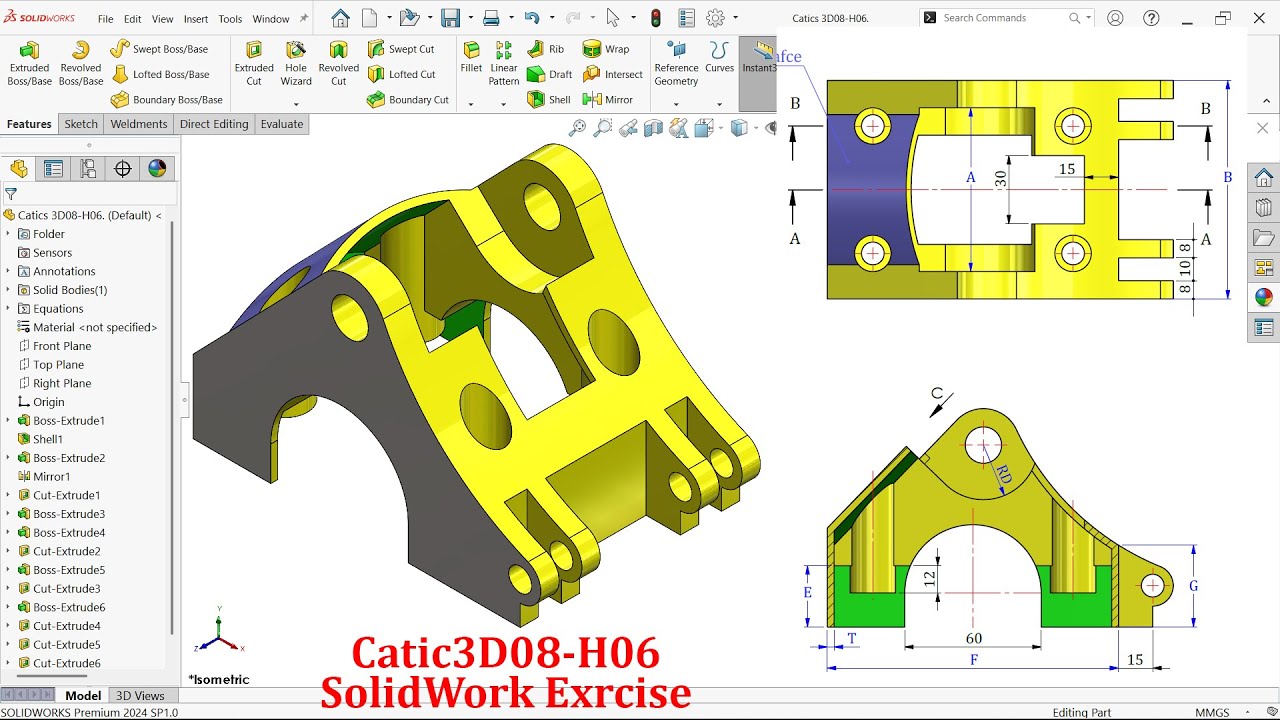Select the Linear Pattern tool
This screenshot has width=1280, height=720.
click(x=504, y=64)
